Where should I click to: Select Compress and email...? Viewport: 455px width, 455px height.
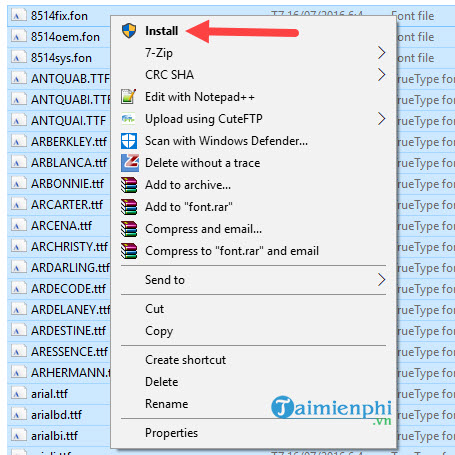point(203,229)
